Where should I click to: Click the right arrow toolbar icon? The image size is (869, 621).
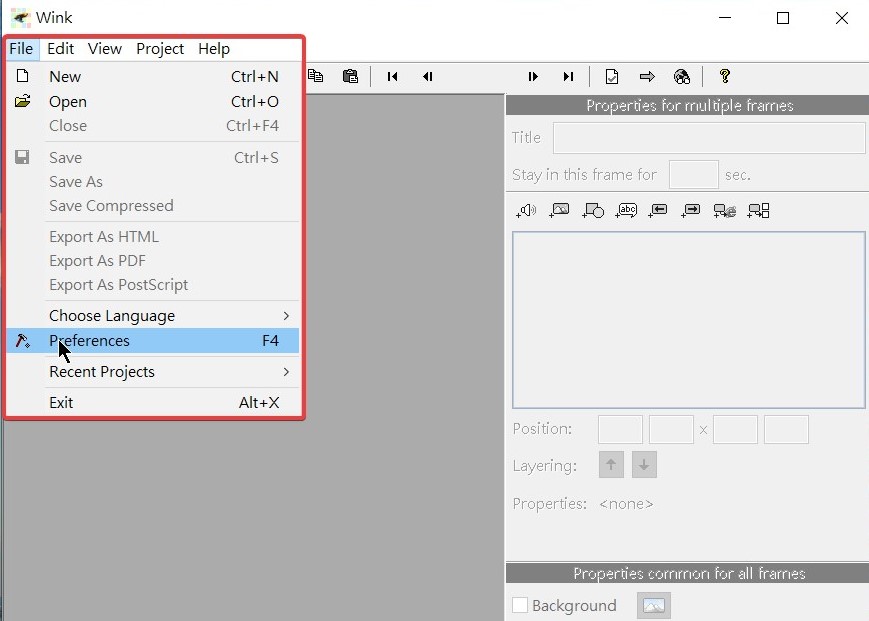click(647, 76)
